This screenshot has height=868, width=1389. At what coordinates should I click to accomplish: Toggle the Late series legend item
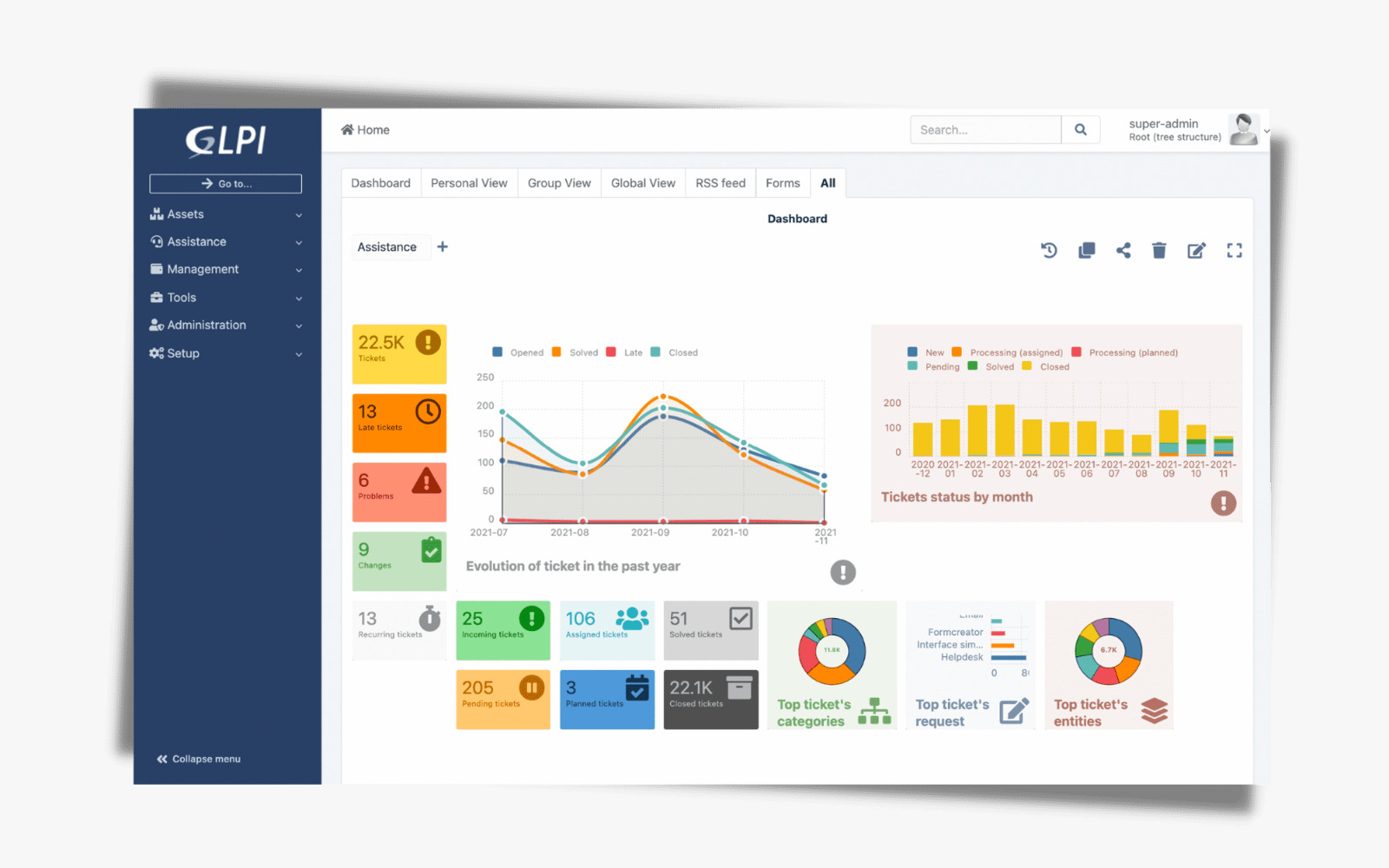(625, 352)
